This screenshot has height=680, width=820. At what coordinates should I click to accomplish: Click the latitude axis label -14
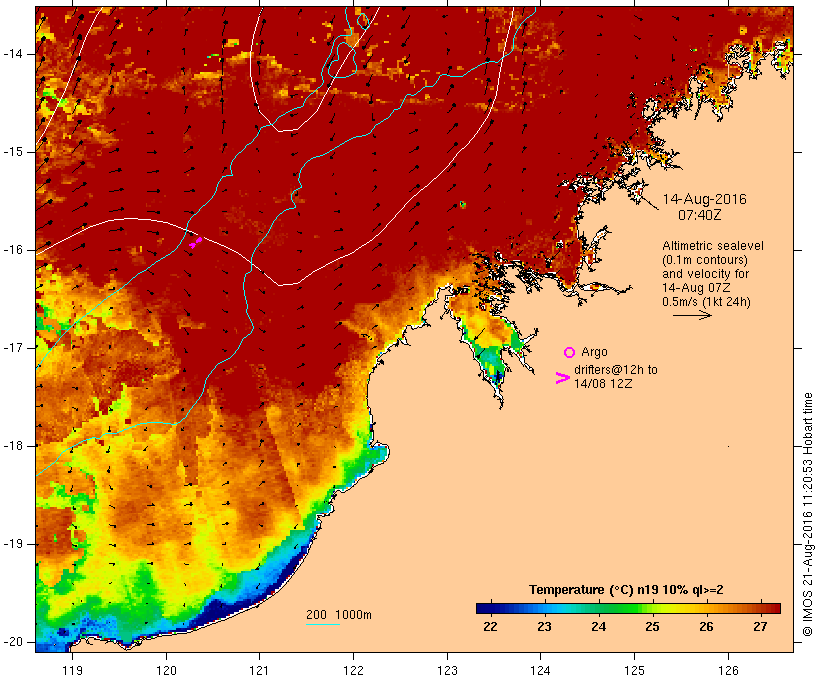tap(13, 54)
